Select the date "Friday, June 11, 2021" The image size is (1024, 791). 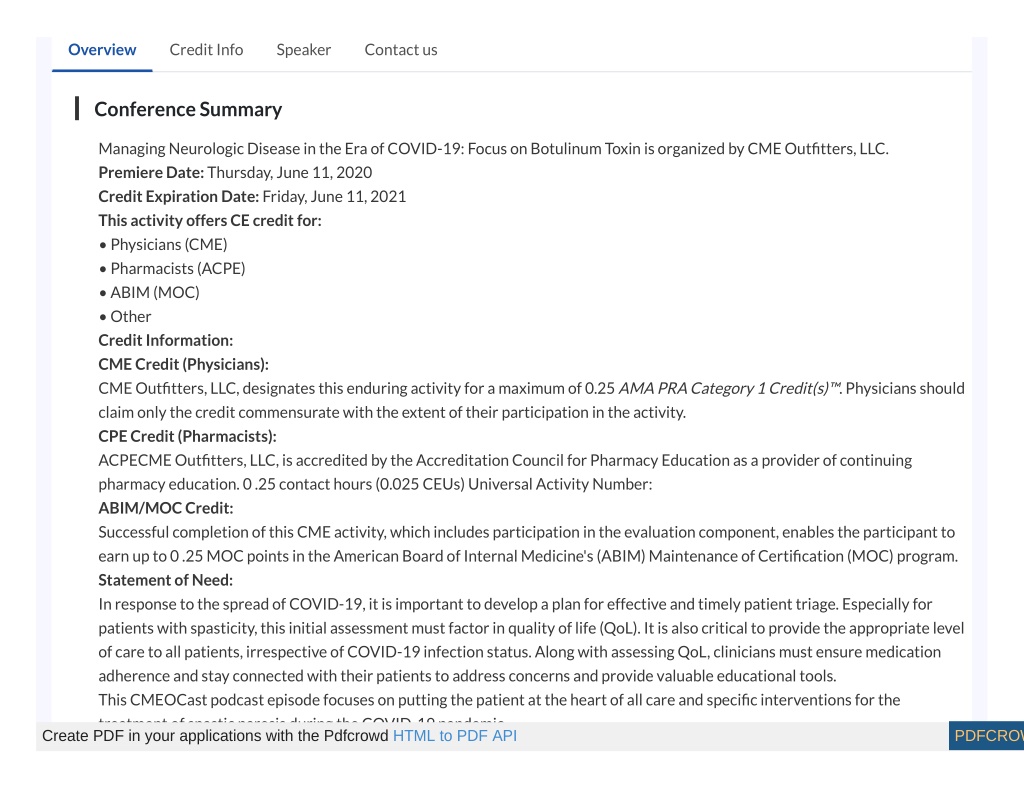334,197
